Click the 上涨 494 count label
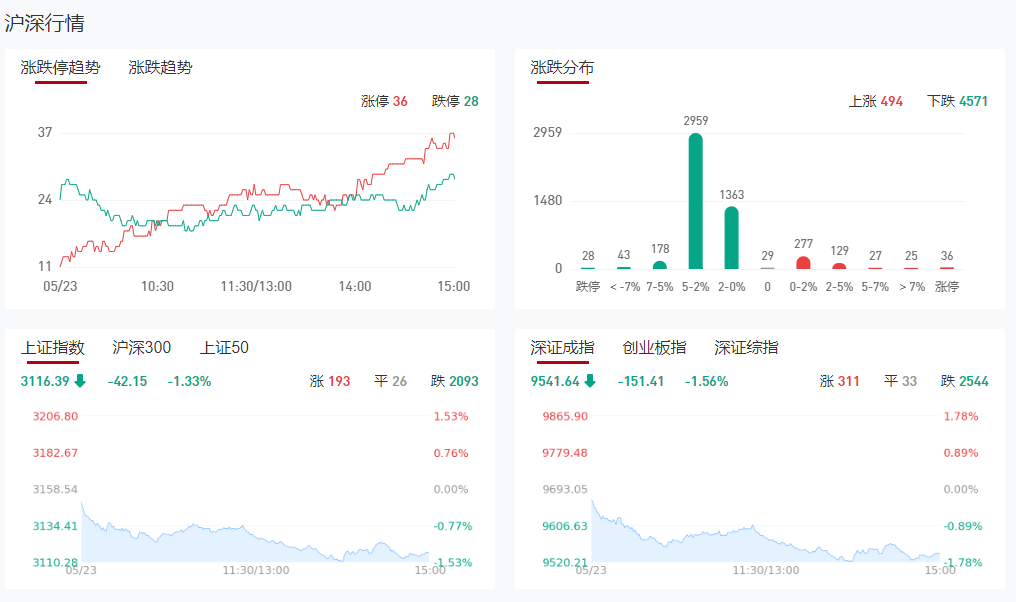Screen dimensions: 1016x602 [x=875, y=101]
